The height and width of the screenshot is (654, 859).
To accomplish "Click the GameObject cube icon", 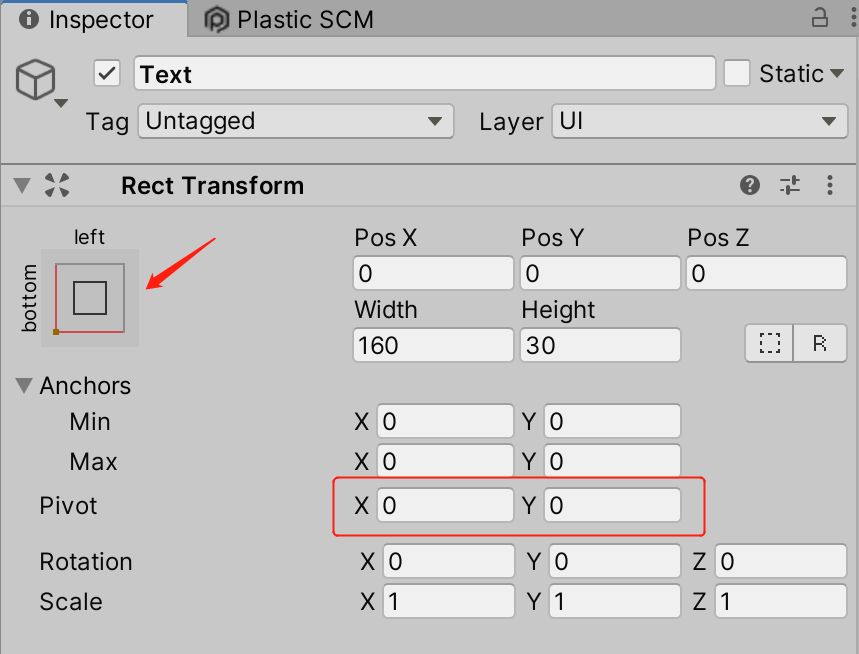I will pyautogui.click(x=36, y=80).
